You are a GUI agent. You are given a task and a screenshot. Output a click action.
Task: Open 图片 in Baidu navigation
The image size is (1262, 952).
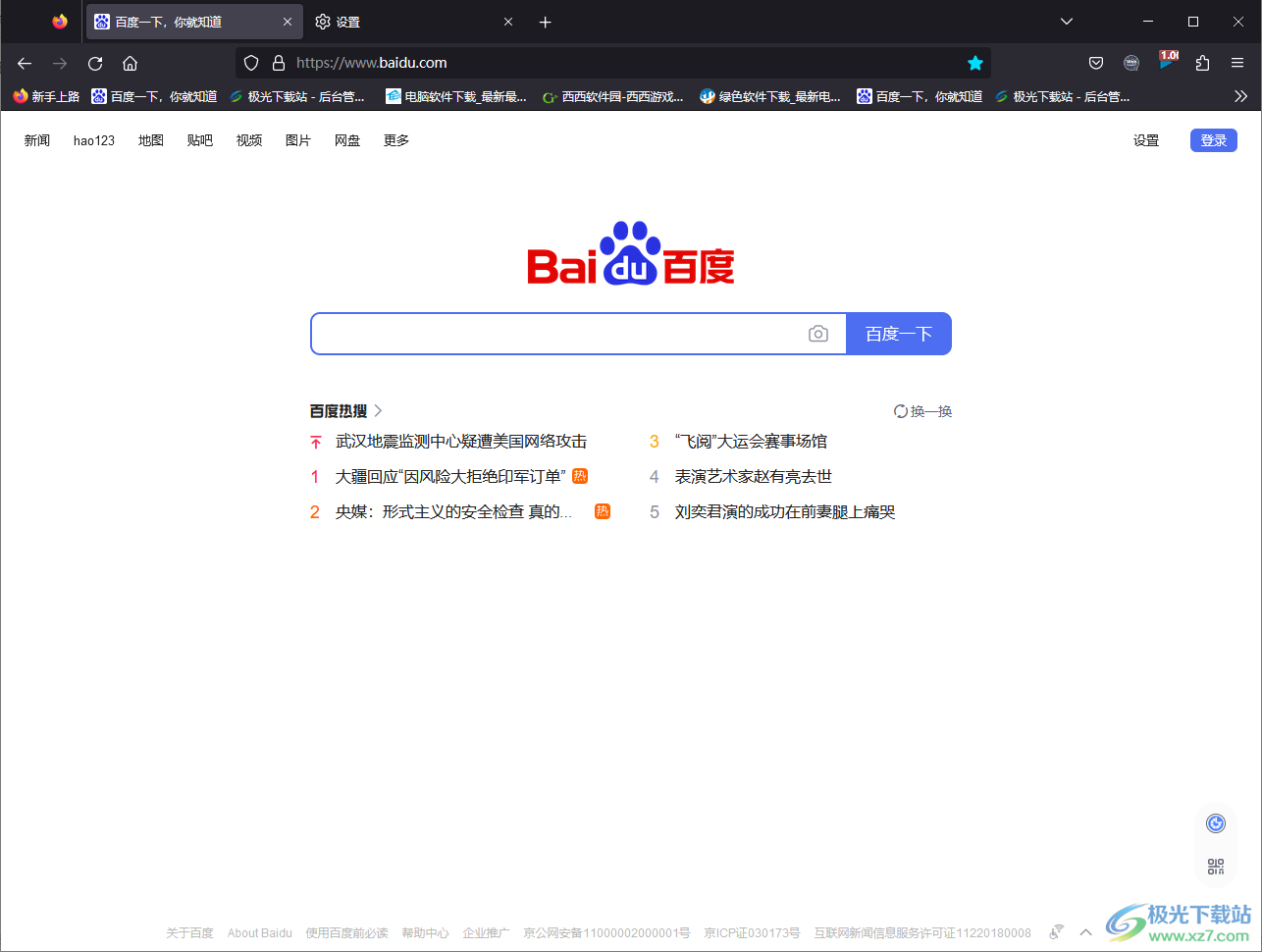coord(298,140)
